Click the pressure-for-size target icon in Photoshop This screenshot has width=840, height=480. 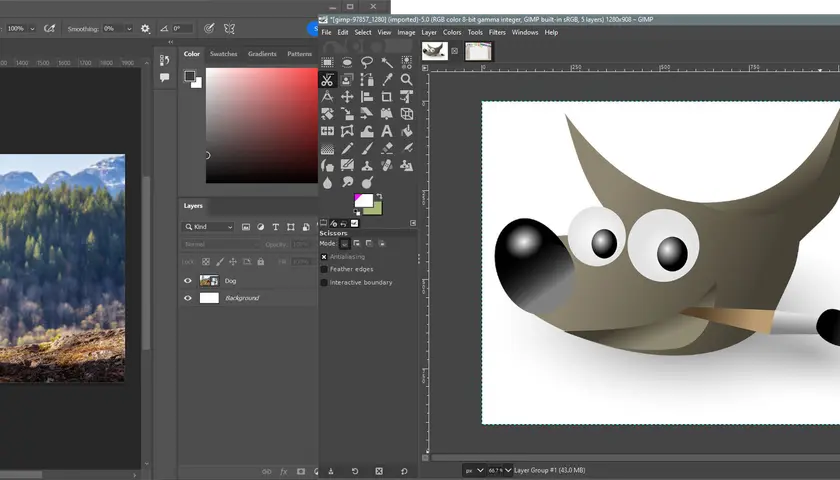(209, 28)
